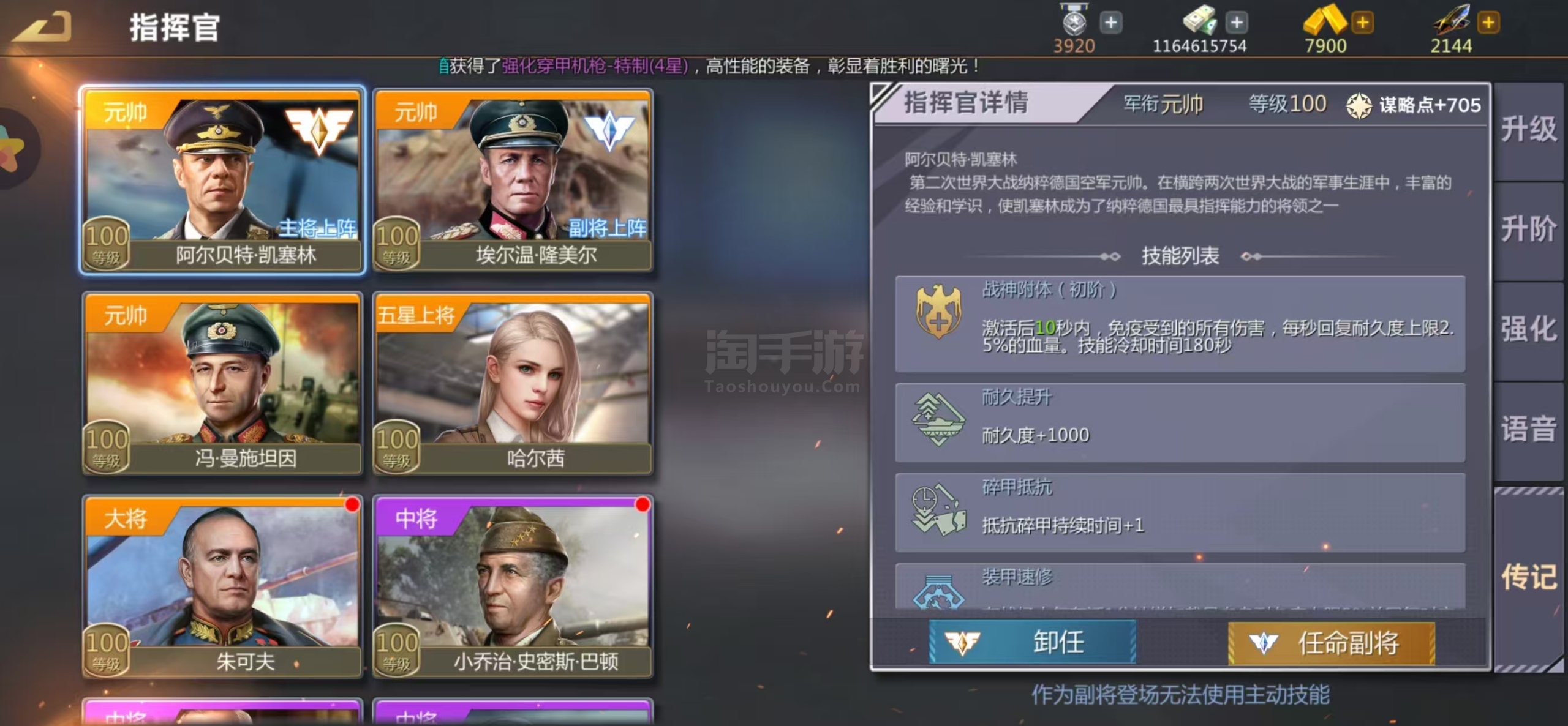
Task: Select commander 哈尔茜 card
Action: [x=513, y=384]
